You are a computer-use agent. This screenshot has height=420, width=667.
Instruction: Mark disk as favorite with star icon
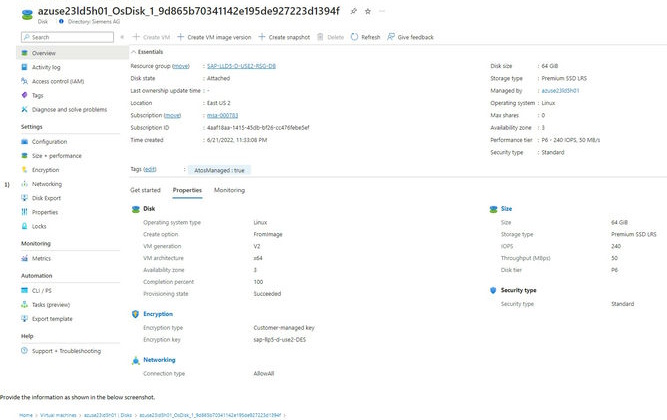[368, 11]
